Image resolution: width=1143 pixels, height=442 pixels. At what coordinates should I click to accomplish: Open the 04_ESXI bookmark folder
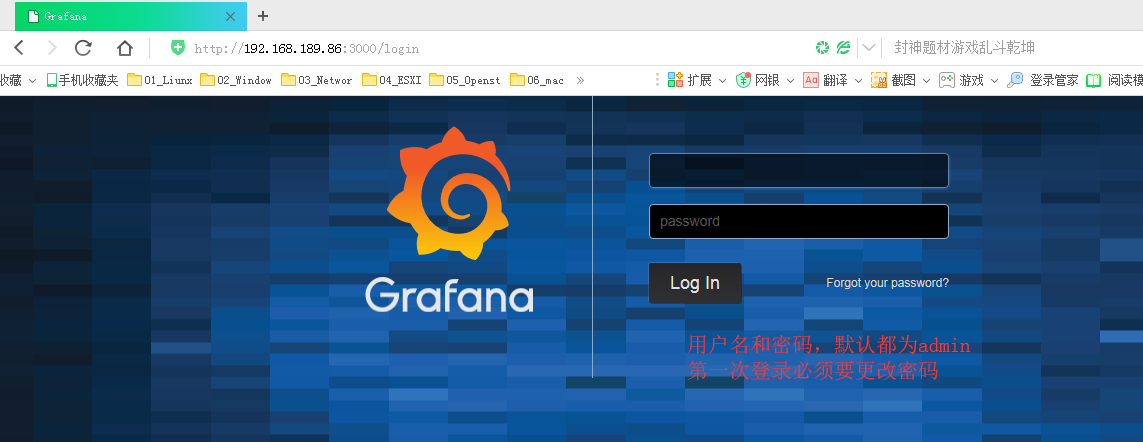[x=392, y=80]
